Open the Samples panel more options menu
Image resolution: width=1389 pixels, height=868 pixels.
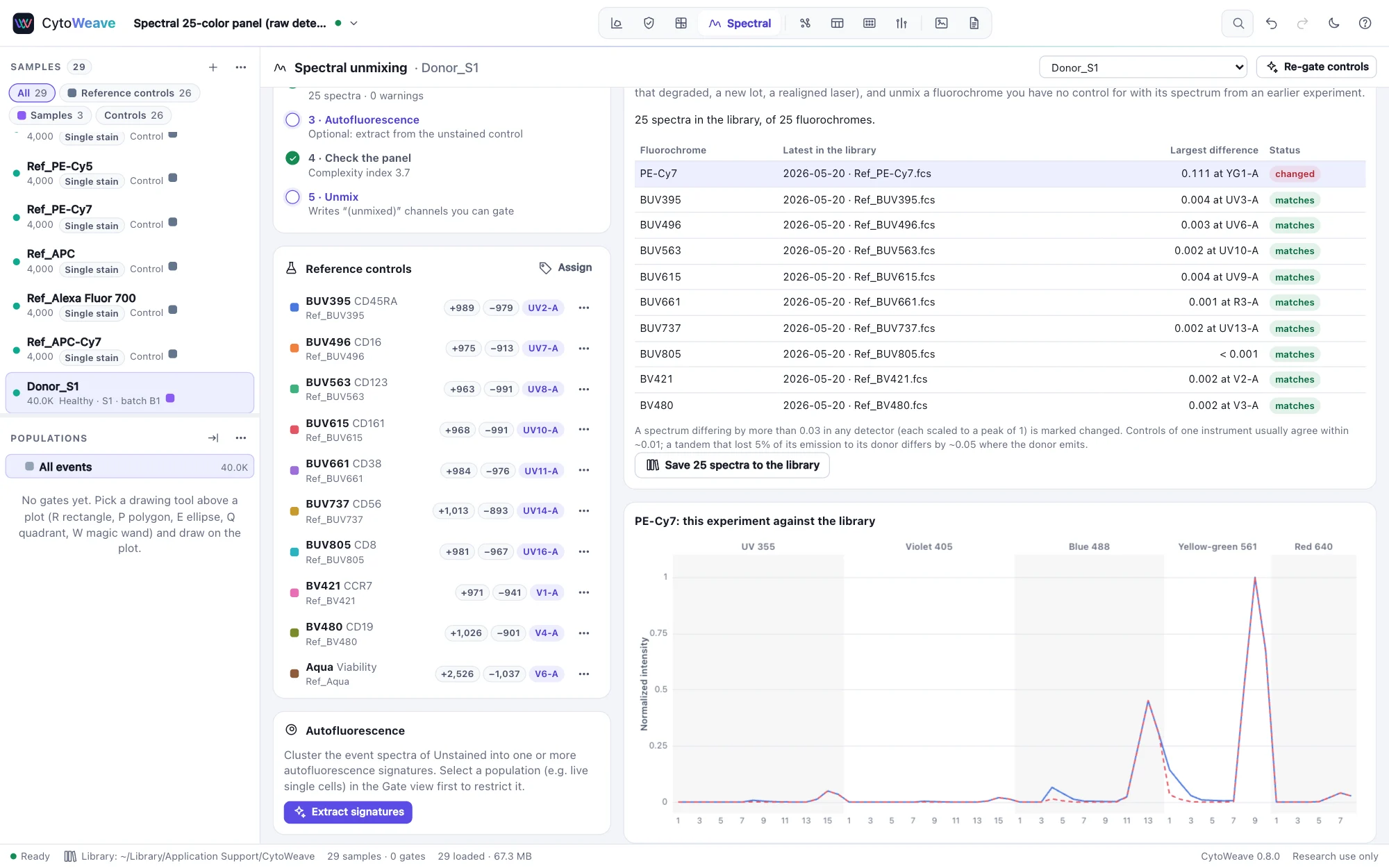(241, 67)
